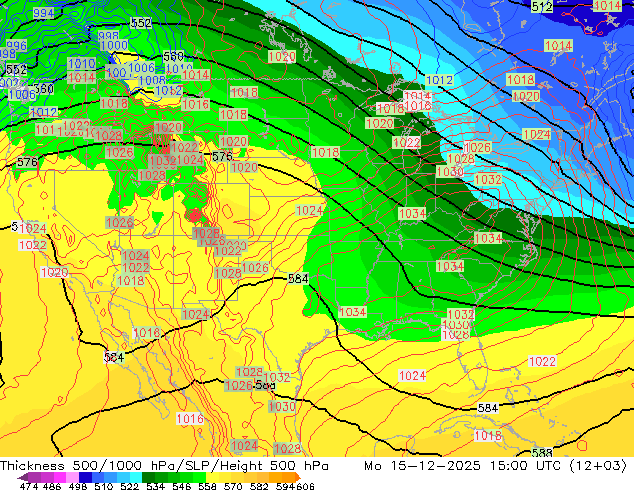Click the orange 594 legend swatch
The image size is (634, 490).
point(287,477)
